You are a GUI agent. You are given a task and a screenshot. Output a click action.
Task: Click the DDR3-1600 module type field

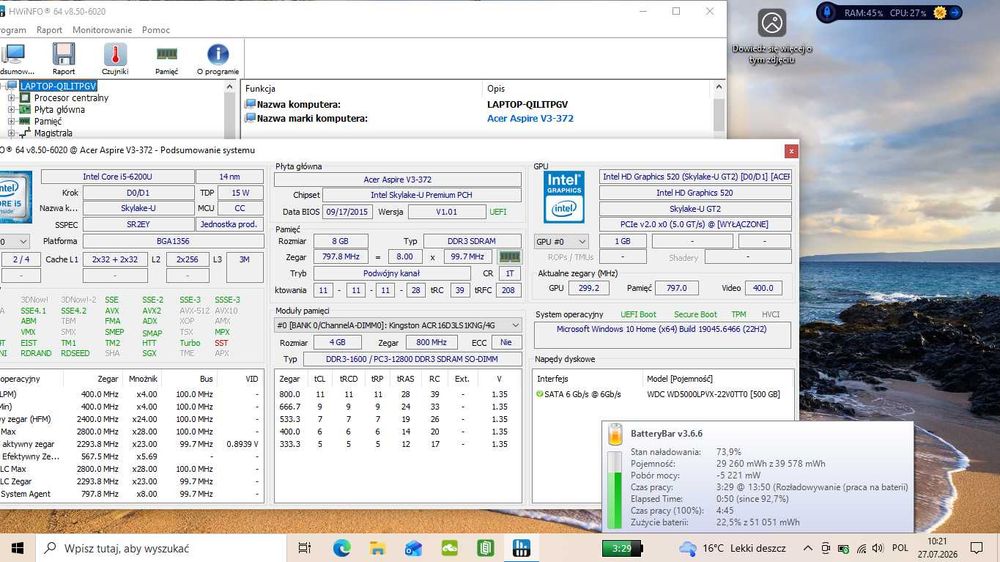click(412, 359)
